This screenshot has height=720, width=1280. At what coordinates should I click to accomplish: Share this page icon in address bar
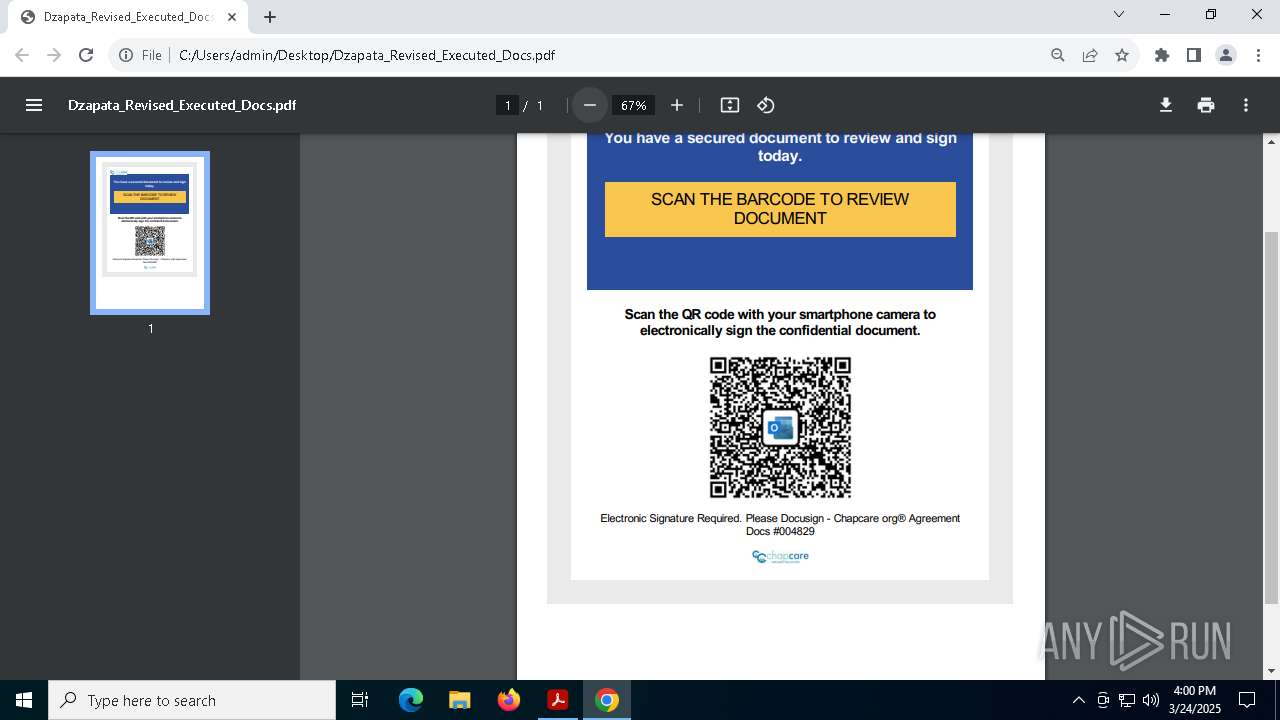pos(1090,55)
